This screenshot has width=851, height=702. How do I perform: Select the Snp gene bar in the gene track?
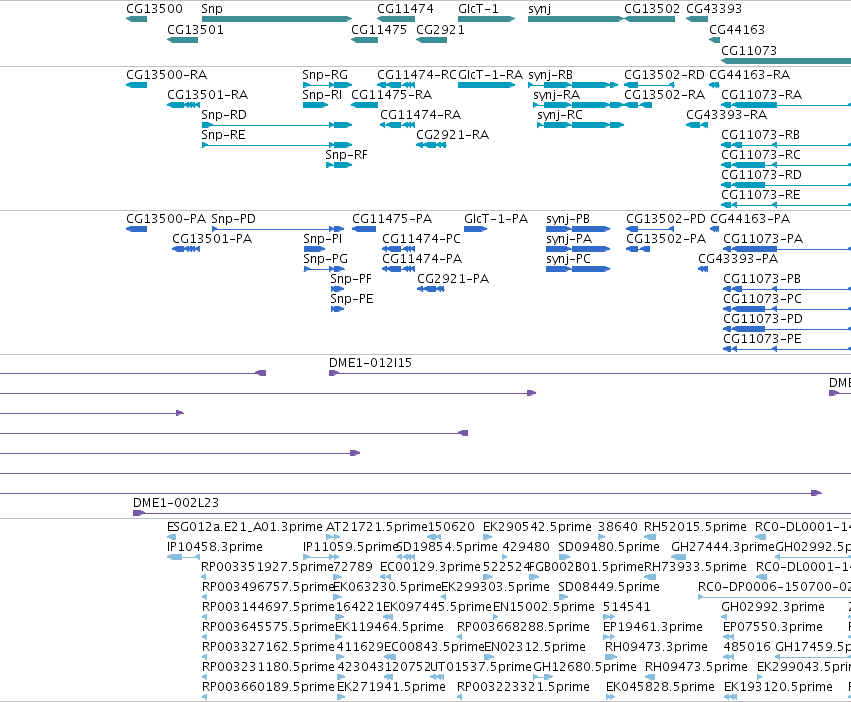tap(277, 19)
